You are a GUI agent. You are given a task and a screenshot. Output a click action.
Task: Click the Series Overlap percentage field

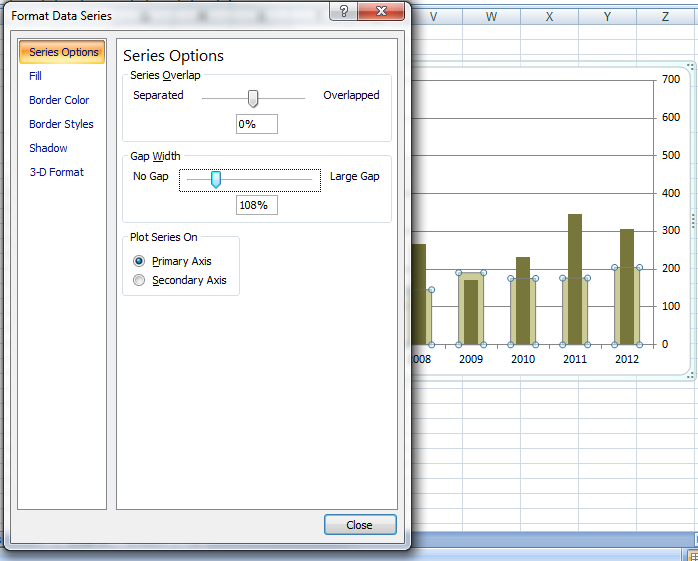tap(257, 124)
